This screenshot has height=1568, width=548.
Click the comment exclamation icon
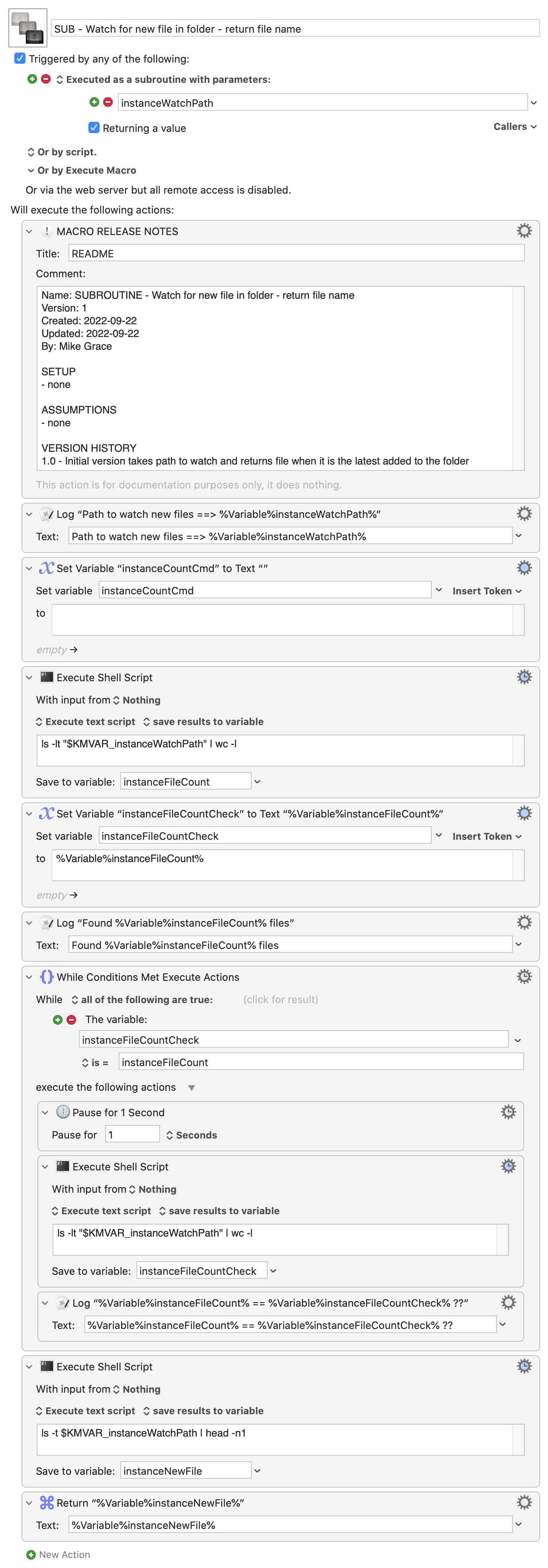click(47, 231)
